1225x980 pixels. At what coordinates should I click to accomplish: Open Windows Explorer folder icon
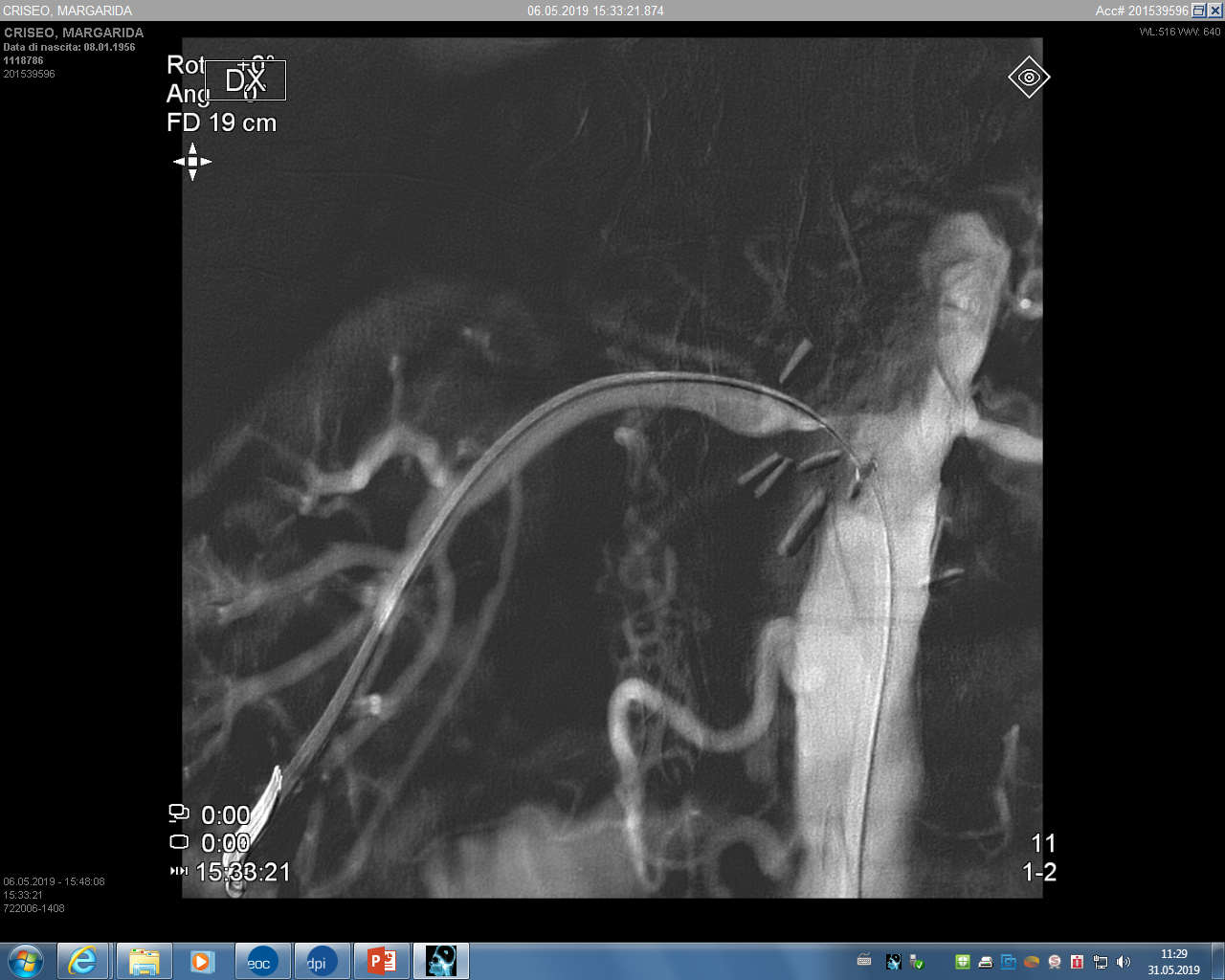[144, 961]
